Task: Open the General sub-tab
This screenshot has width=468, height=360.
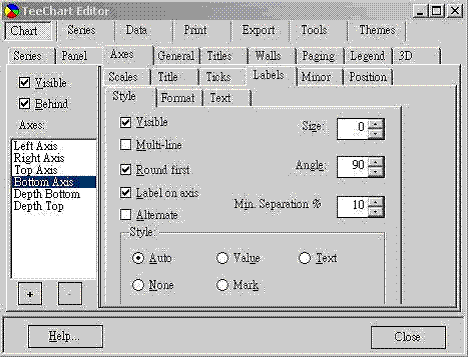Action: pyautogui.click(x=176, y=56)
